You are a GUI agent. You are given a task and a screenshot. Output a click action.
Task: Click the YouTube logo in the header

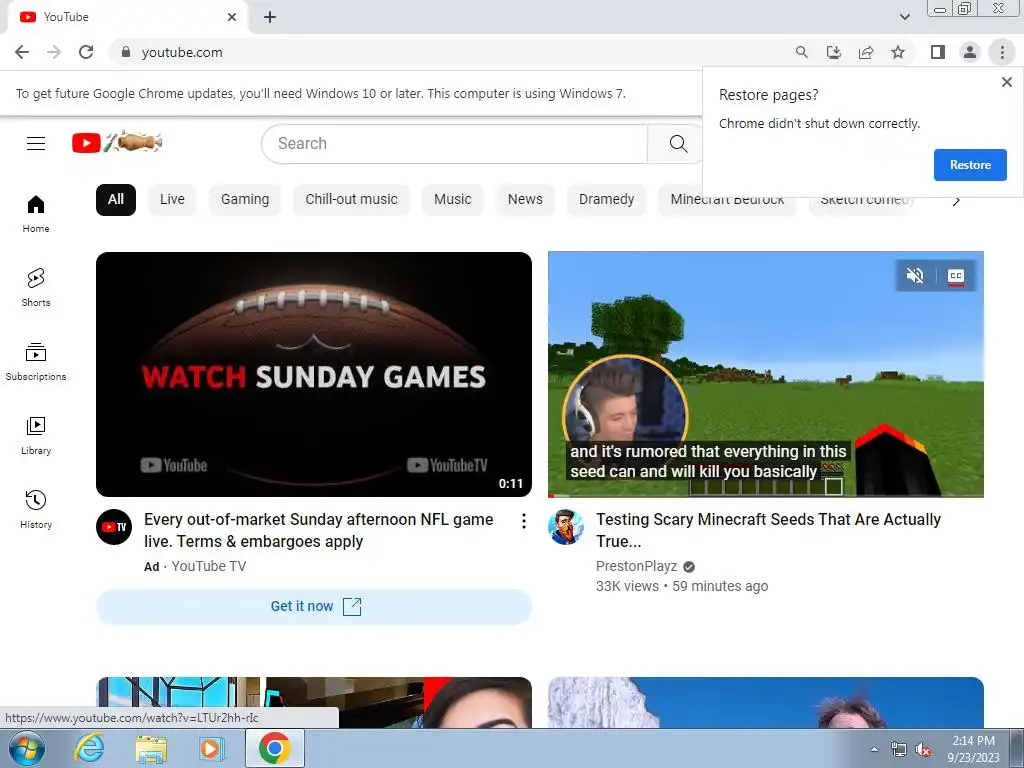(117, 142)
